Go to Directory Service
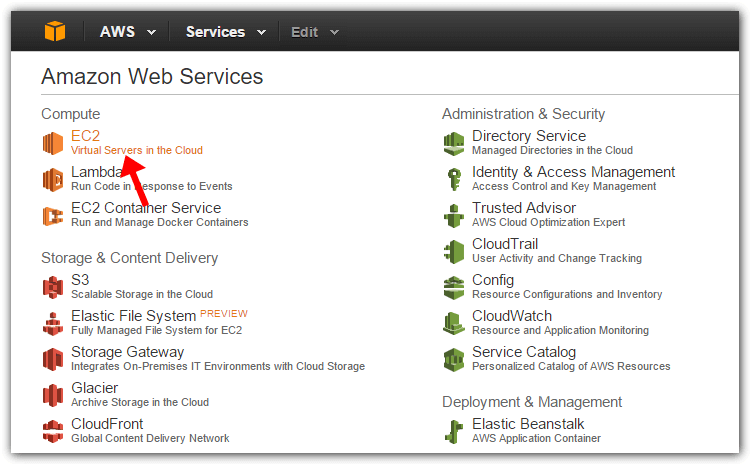 pos(529,136)
